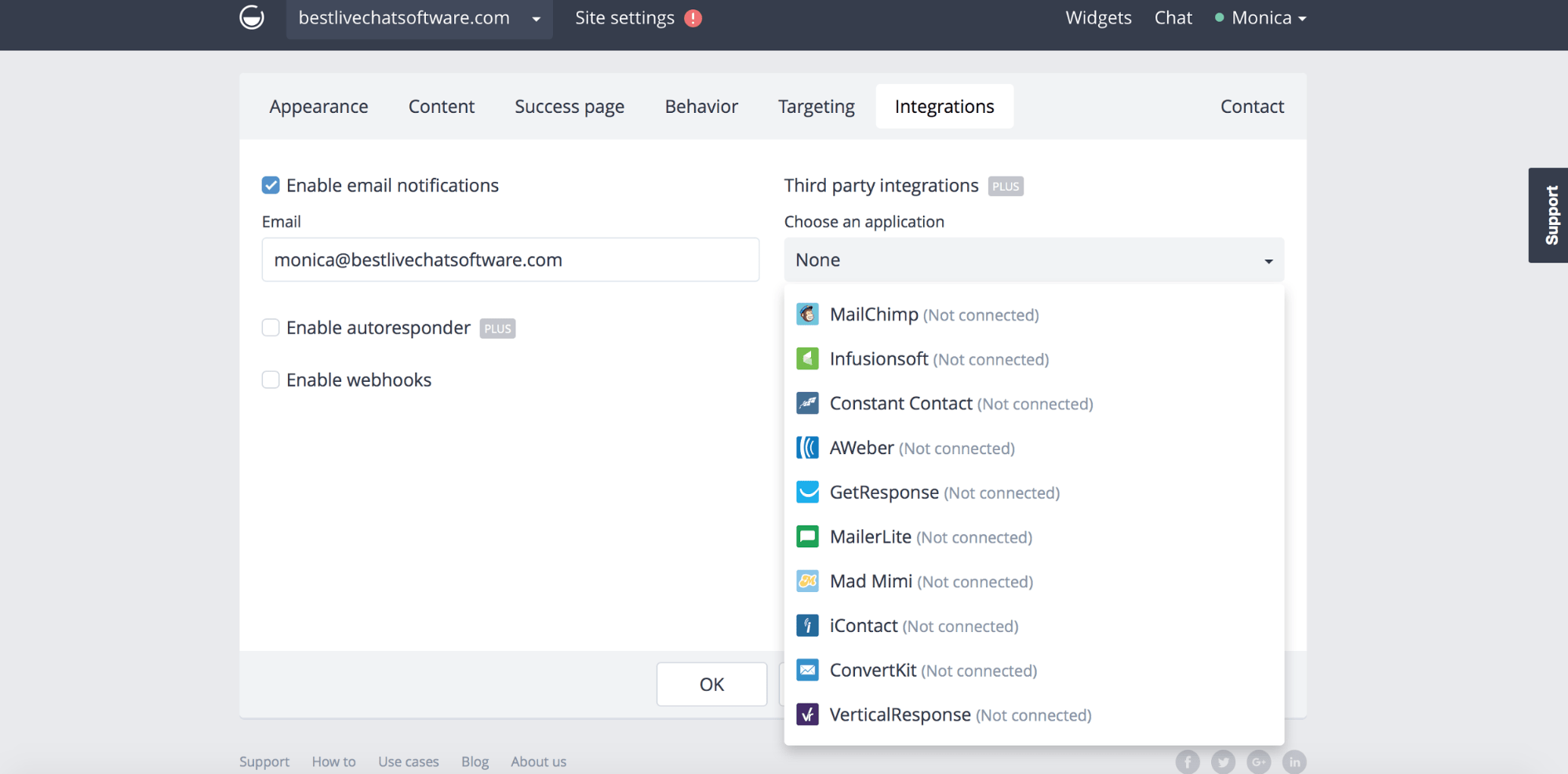
Task: Click the MailChimp monkey icon
Action: [x=807, y=314]
